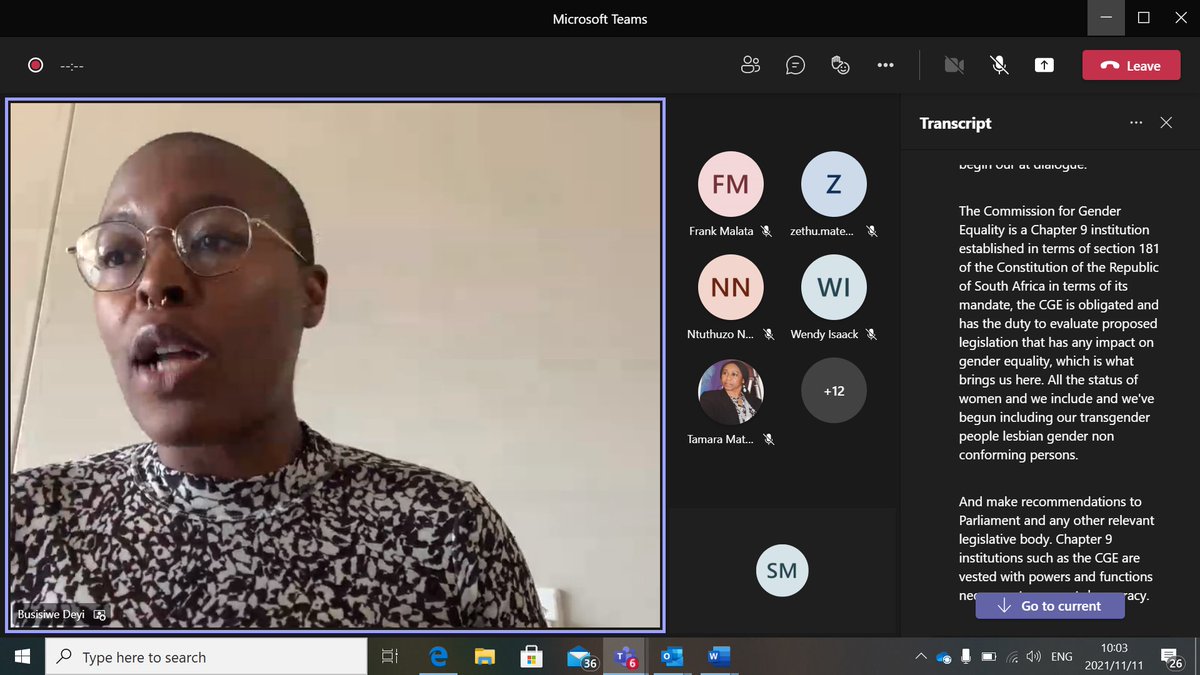Click Busisiwe Deyi name label
1200x675 pixels.
(53, 615)
